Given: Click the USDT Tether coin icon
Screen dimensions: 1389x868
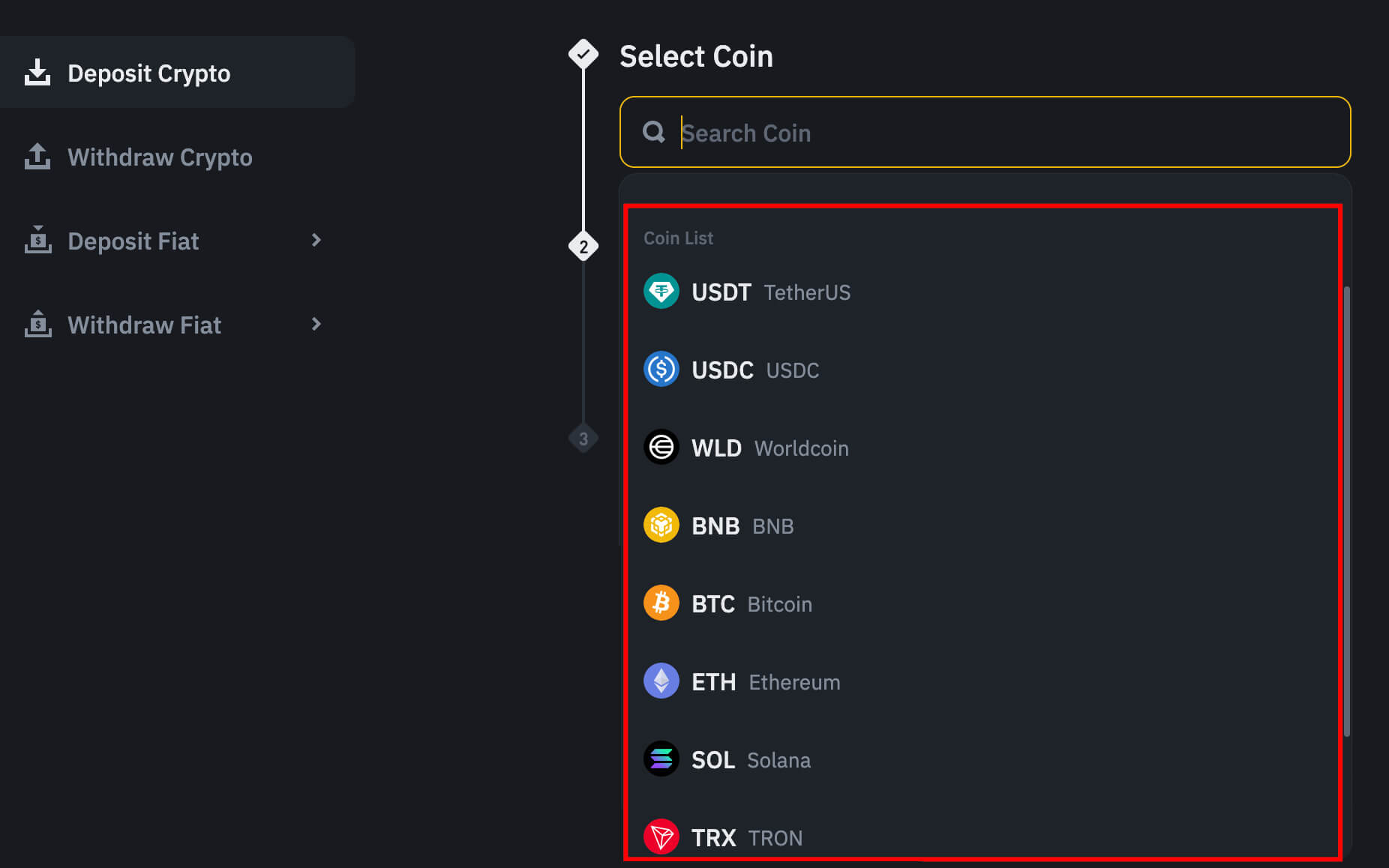Looking at the screenshot, I should click(661, 292).
